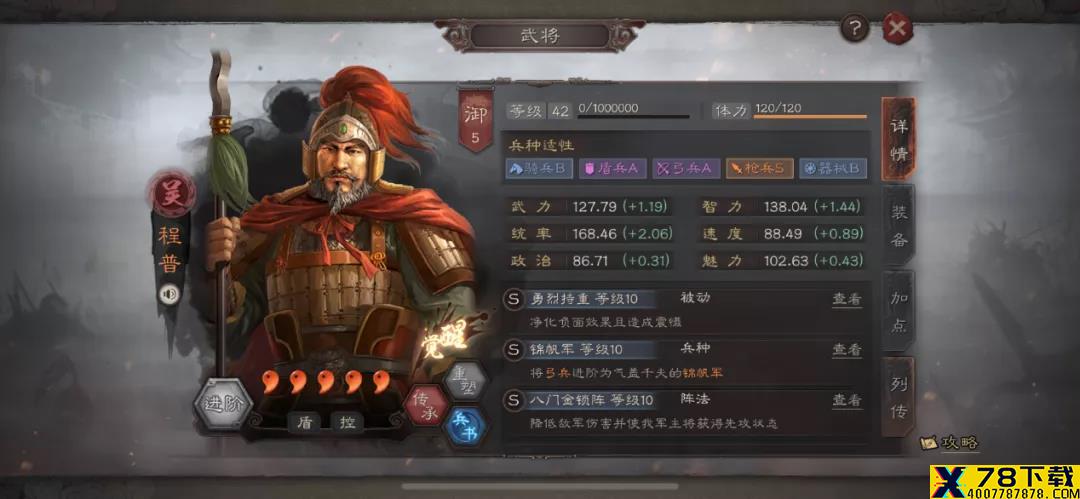The width and height of the screenshot is (1080, 499).
Task: Play Cheng Pu's voice speaker icon
Action: click(169, 294)
